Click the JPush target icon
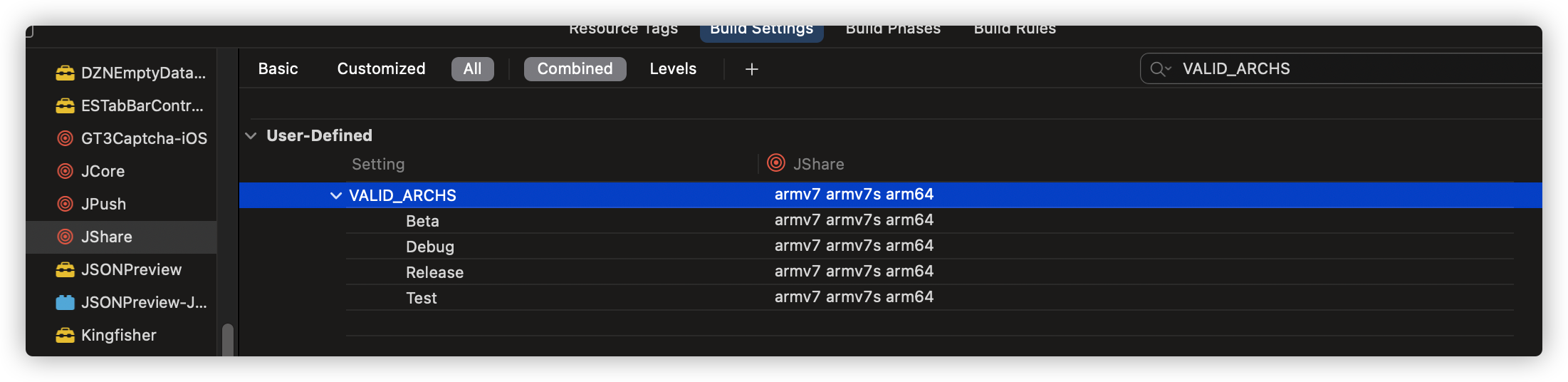Screen dimensions: 1568x382 (65, 204)
